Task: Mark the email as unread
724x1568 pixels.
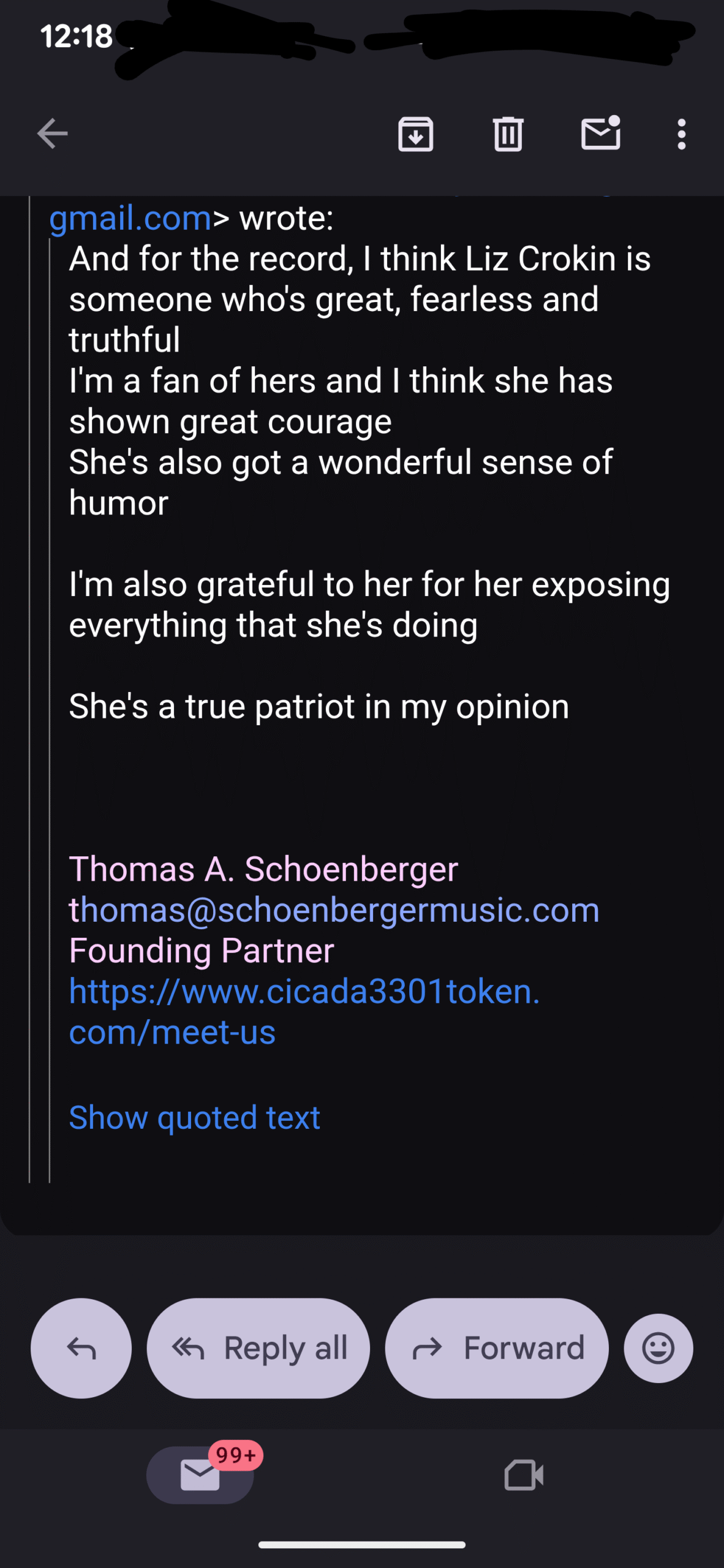Action: pyautogui.click(x=600, y=134)
